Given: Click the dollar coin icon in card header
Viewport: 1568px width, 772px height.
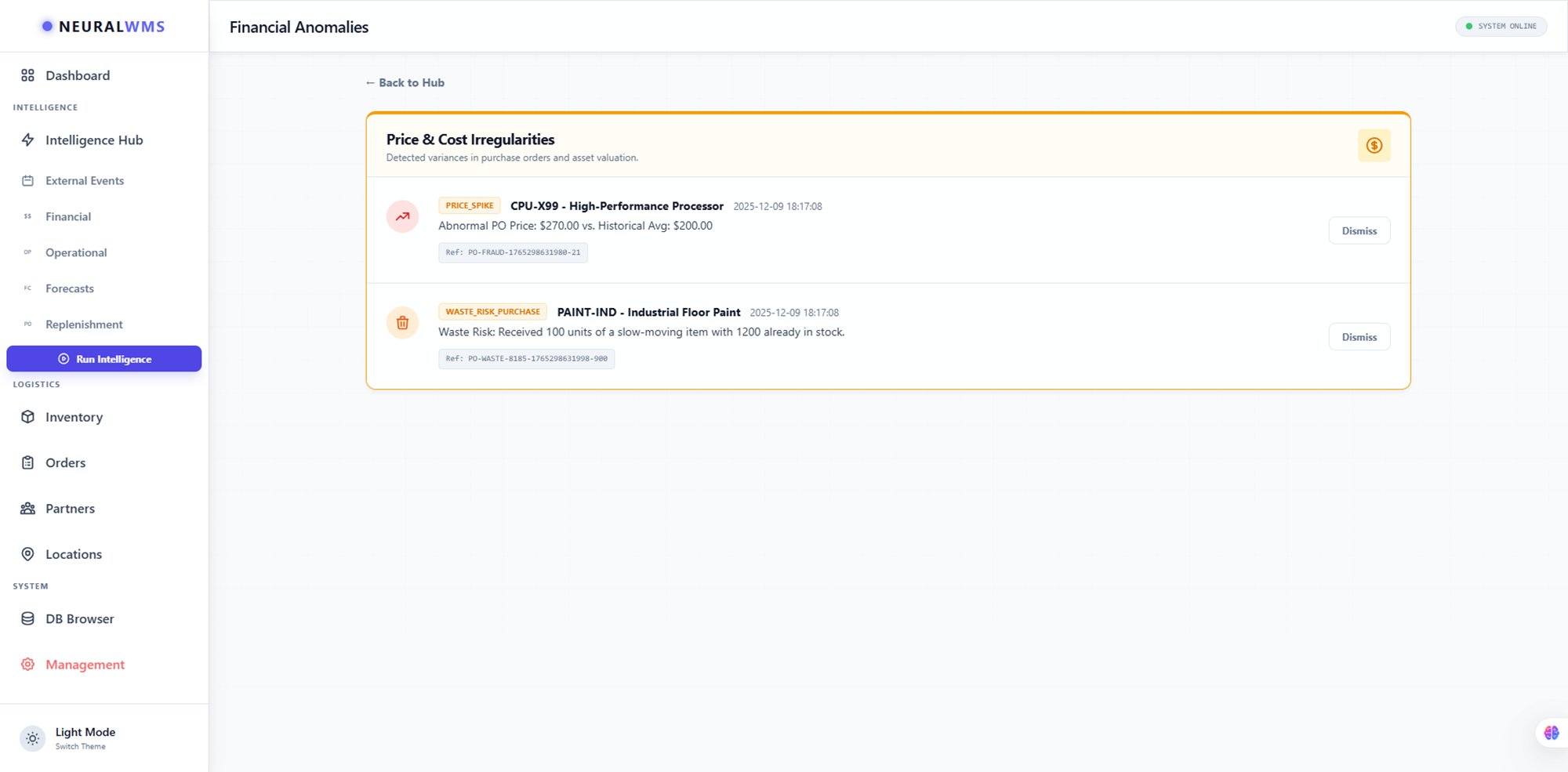Looking at the screenshot, I should [x=1374, y=146].
